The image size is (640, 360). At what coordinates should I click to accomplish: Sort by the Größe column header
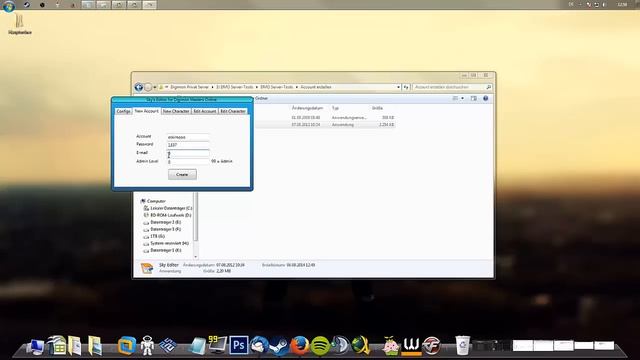tap(377, 108)
